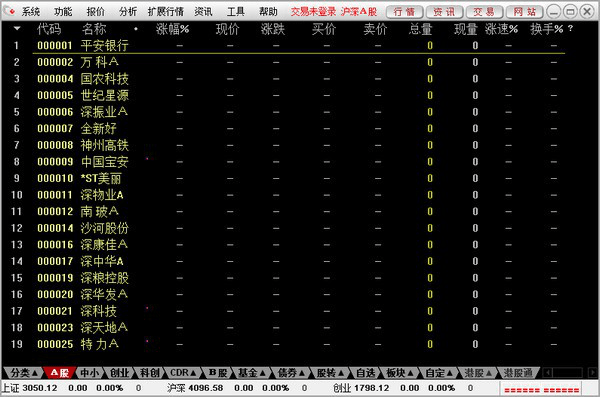Click the question mark help icon
The width and height of the screenshot is (600, 397).
pos(571,28)
